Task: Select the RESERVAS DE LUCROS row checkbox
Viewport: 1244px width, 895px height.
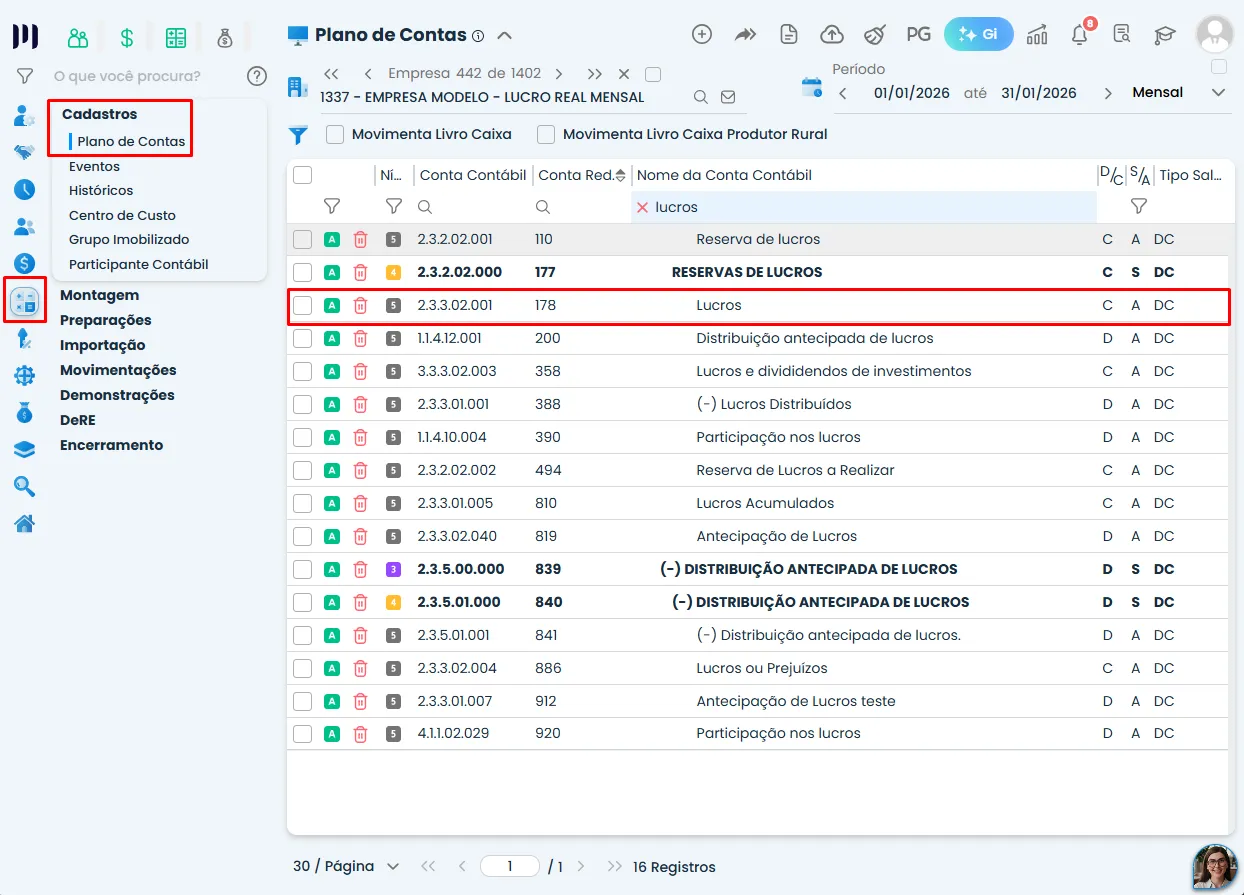Action: coord(302,272)
